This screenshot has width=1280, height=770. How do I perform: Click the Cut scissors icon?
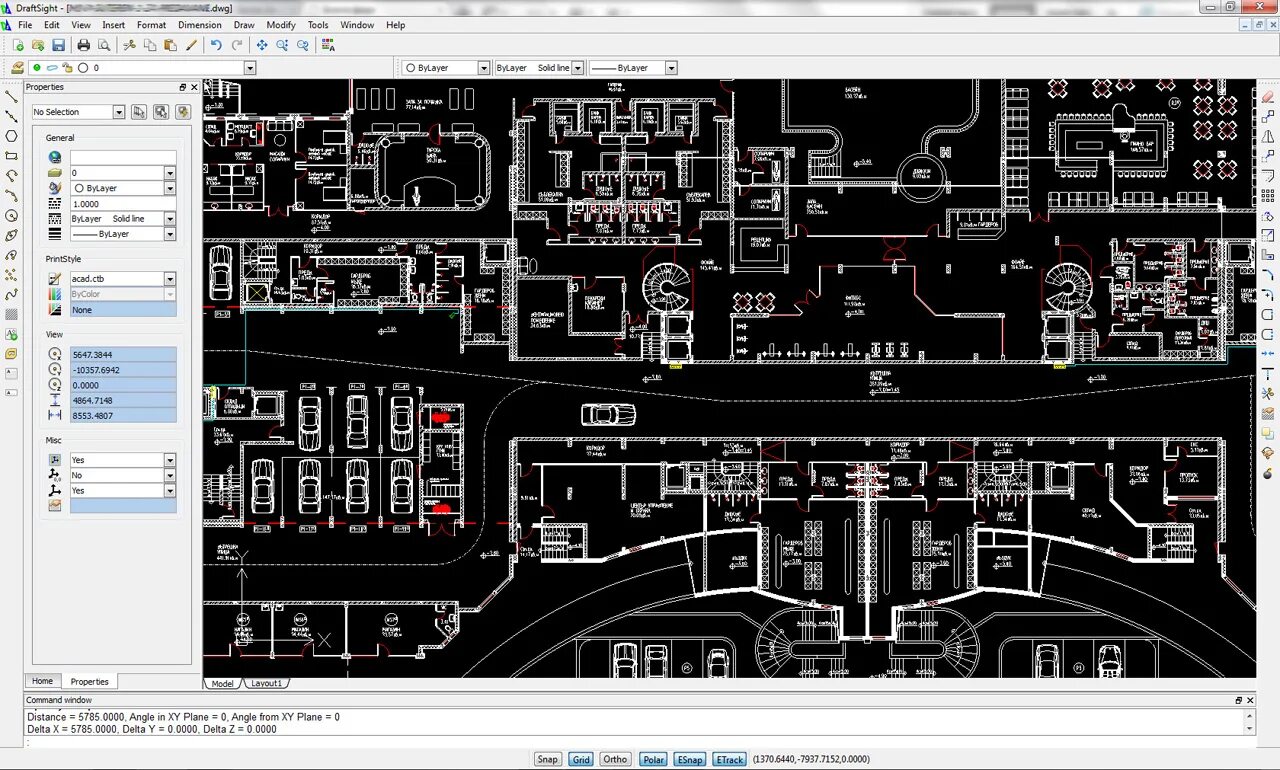click(129, 45)
